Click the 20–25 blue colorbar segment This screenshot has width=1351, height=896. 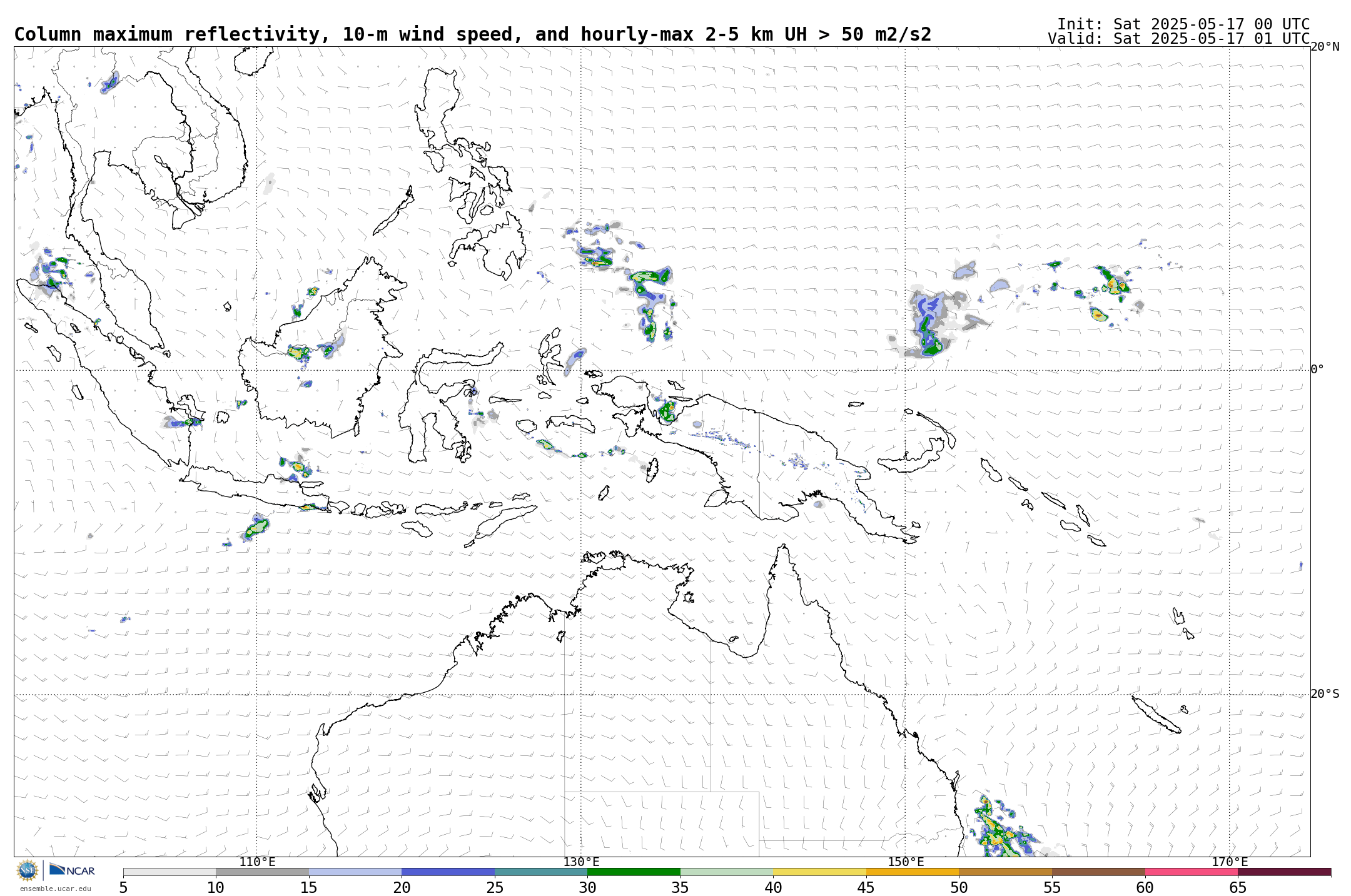pos(448,872)
